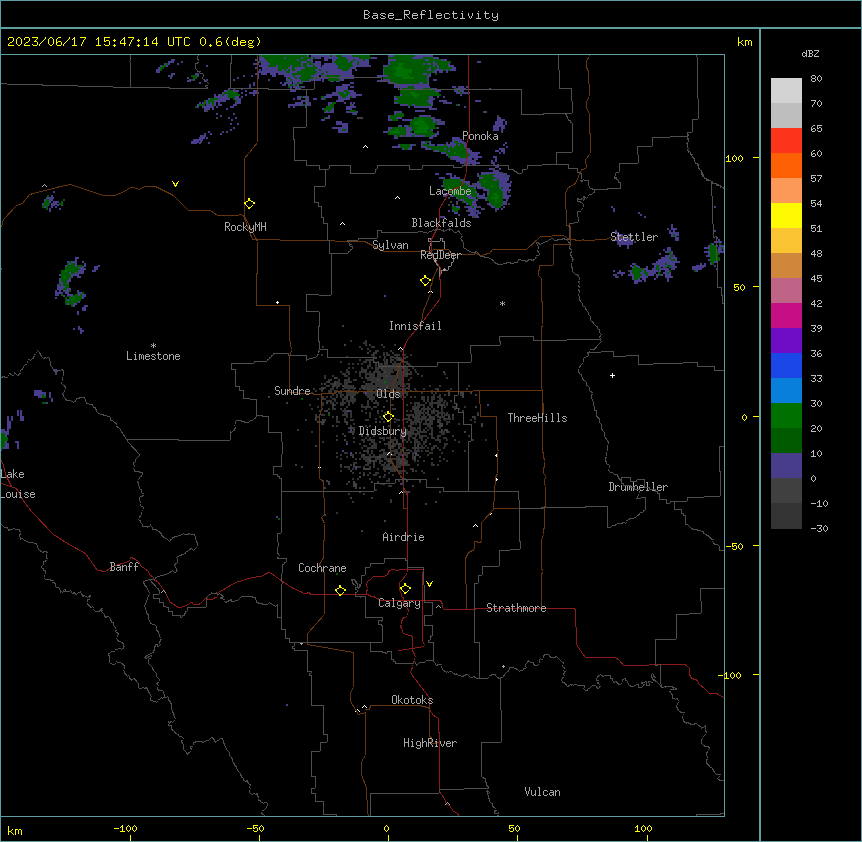Click the yellow diamond marker above Calgary label
This screenshot has height=842, width=862.
coord(405,589)
